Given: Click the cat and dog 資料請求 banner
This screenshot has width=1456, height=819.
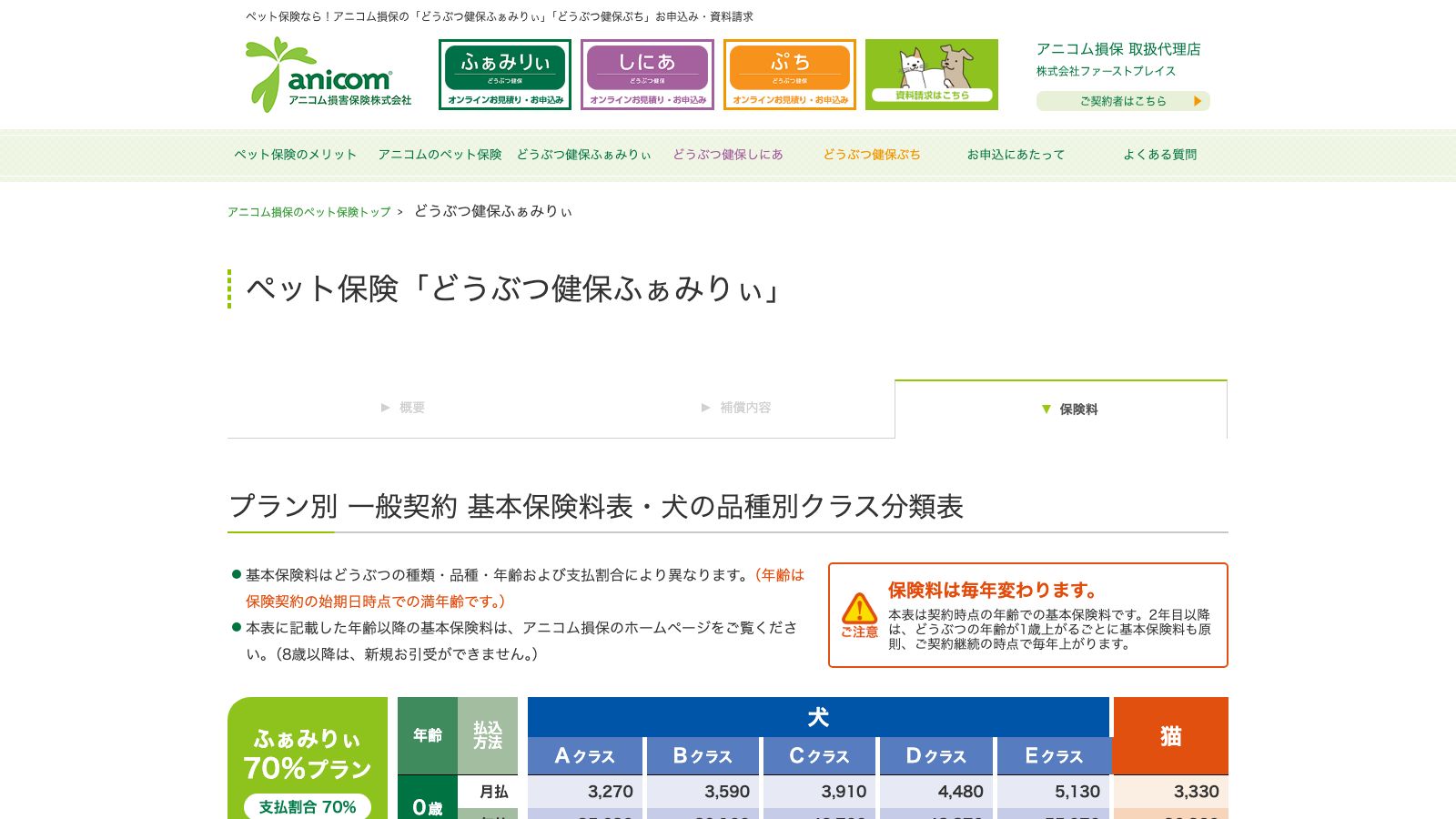Looking at the screenshot, I should (x=932, y=75).
